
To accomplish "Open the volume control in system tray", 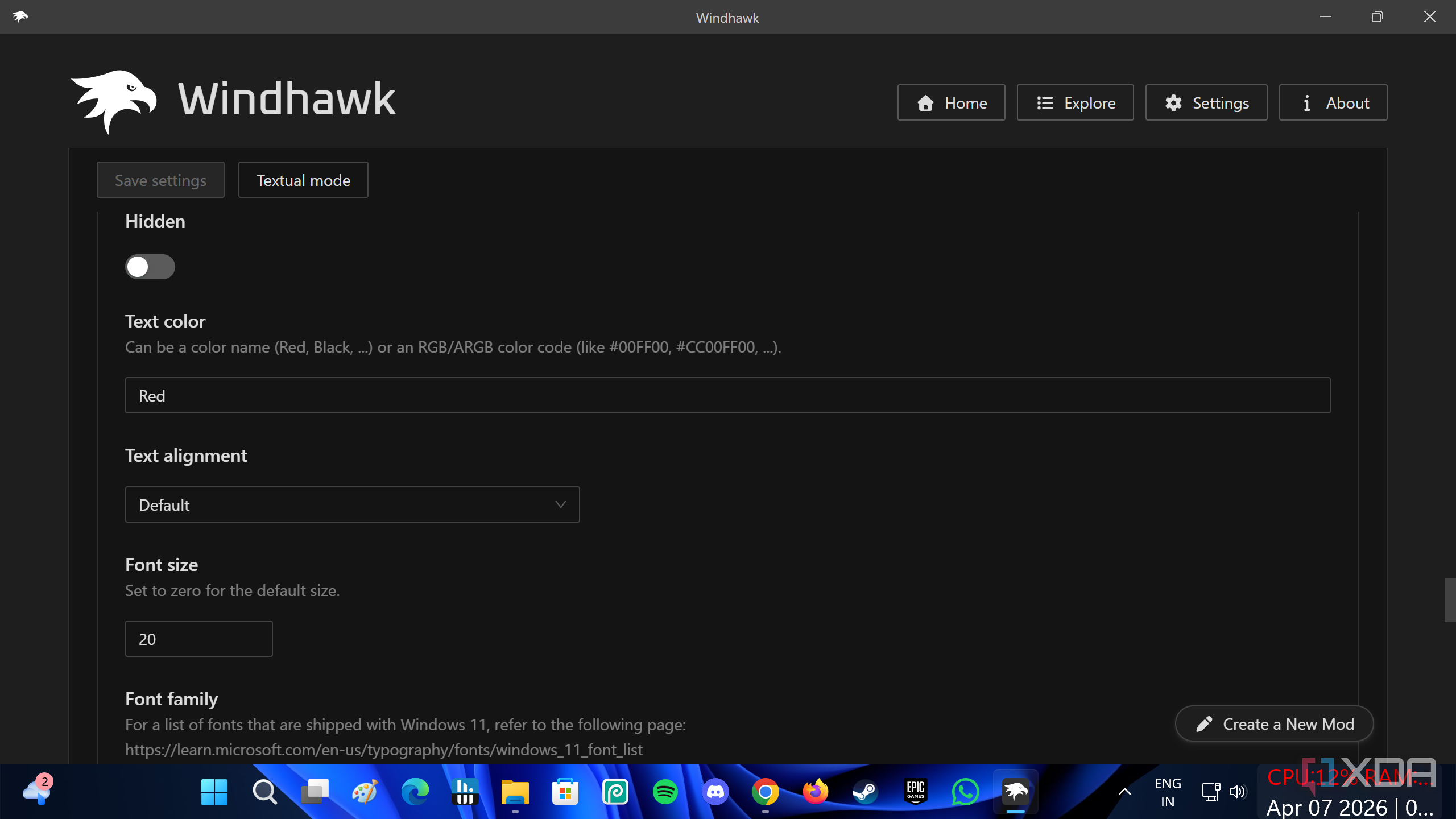I will point(1237,792).
